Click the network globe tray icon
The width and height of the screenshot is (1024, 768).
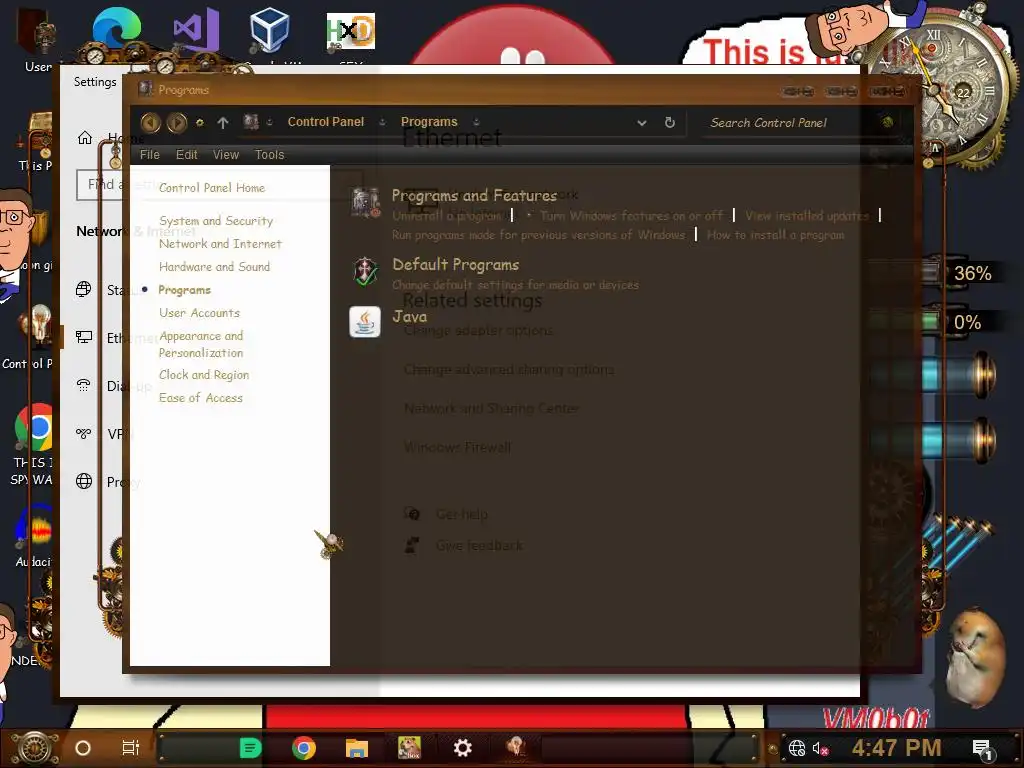pyautogui.click(x=797, y=748)
